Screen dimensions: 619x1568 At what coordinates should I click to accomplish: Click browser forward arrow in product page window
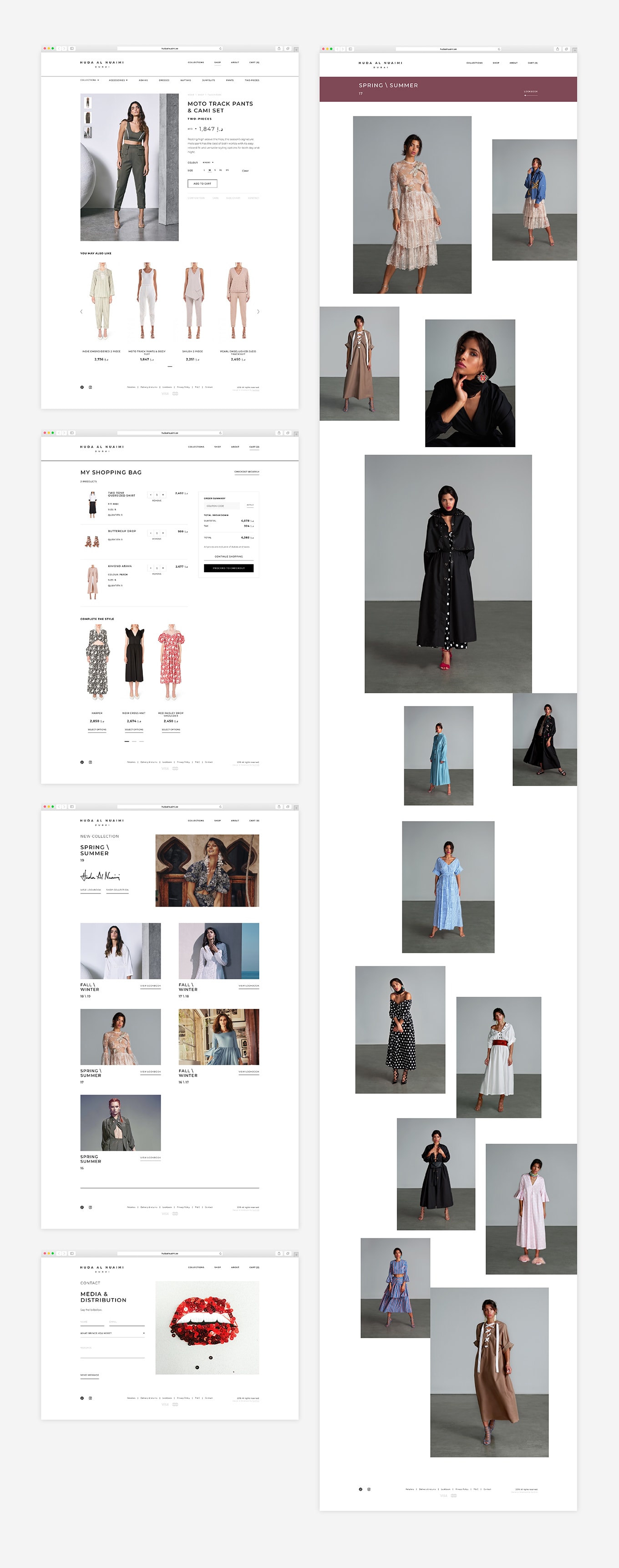[x=64, y=49]
